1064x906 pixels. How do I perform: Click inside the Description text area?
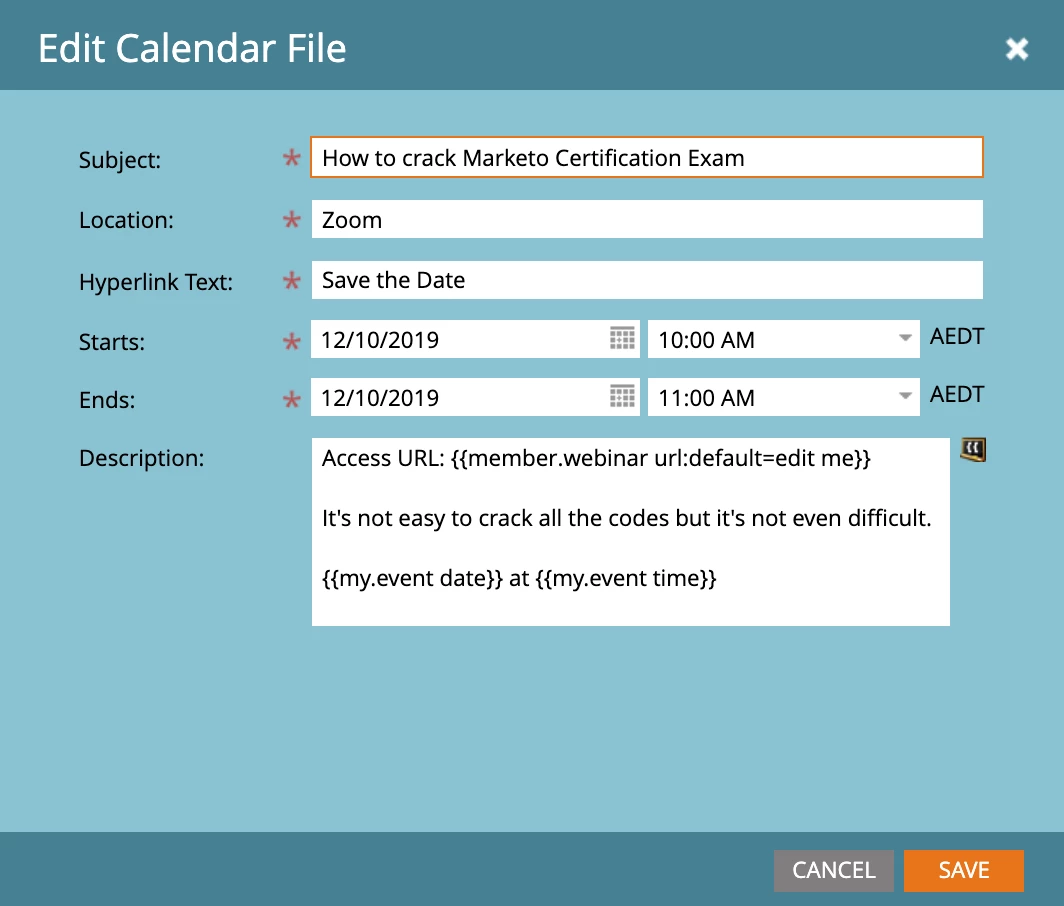coord(630,532)
